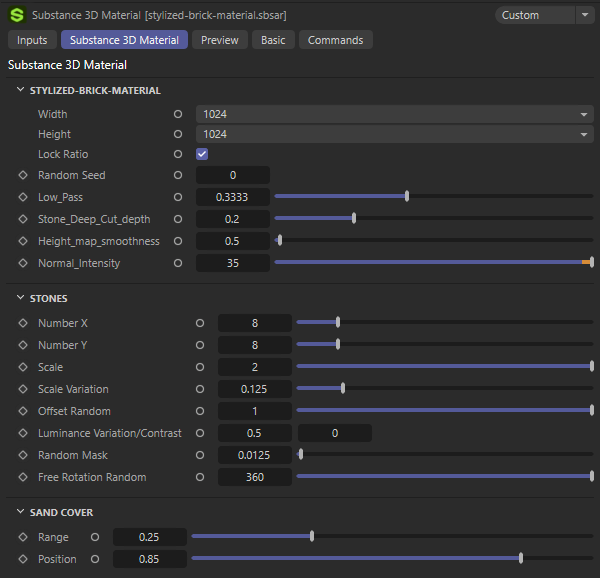Click the Free Rotation Random label
The image size is (600, 578).
(92, 477)
